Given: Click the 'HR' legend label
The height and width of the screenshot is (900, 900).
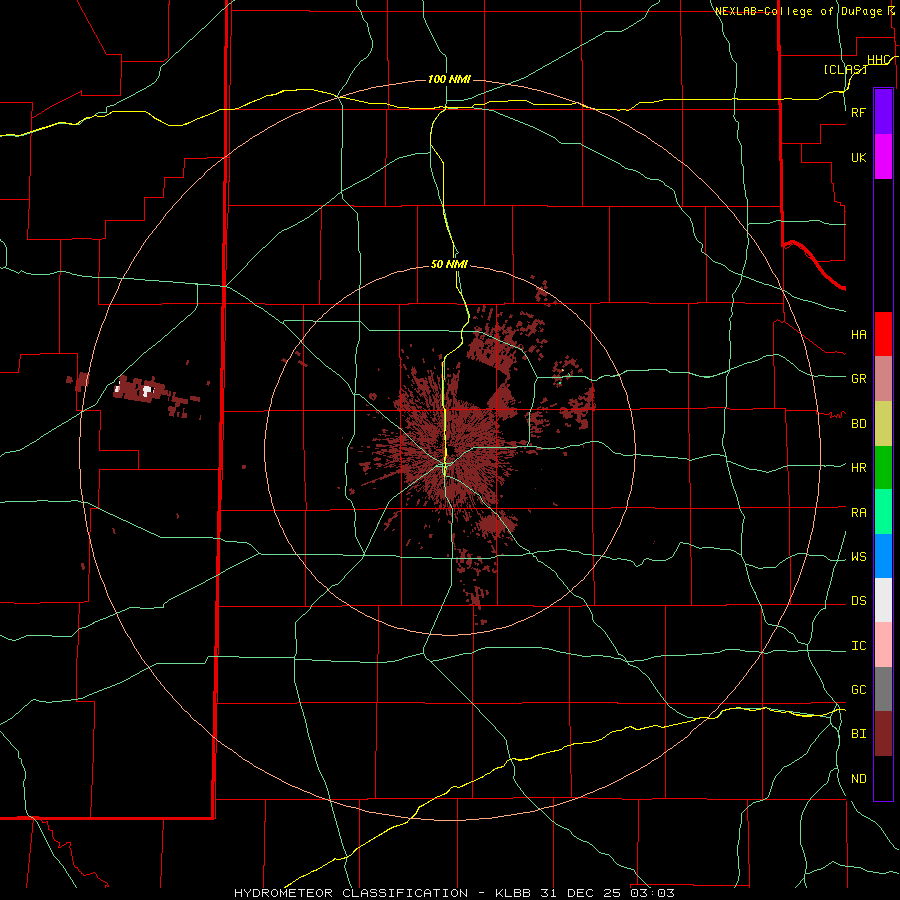Looking at the screenshot, I should [858, 467].
